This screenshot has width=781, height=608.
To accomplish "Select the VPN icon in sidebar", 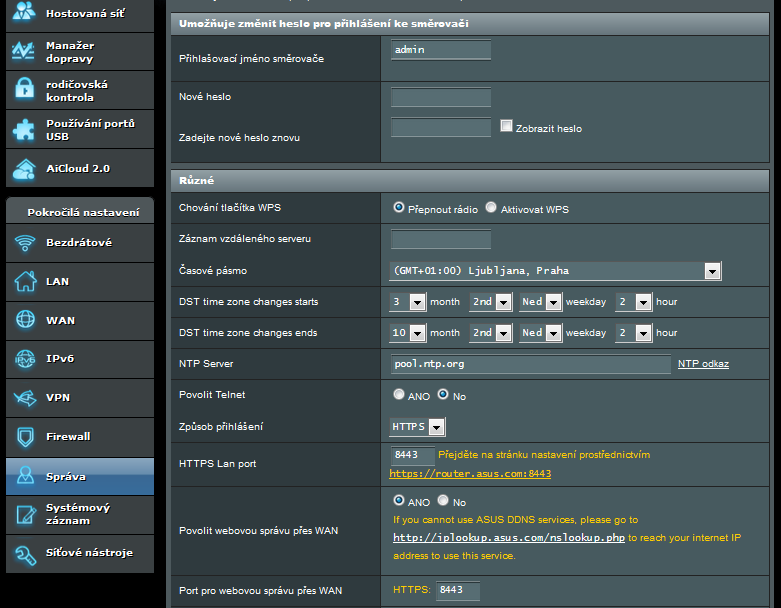I will 25,398.
